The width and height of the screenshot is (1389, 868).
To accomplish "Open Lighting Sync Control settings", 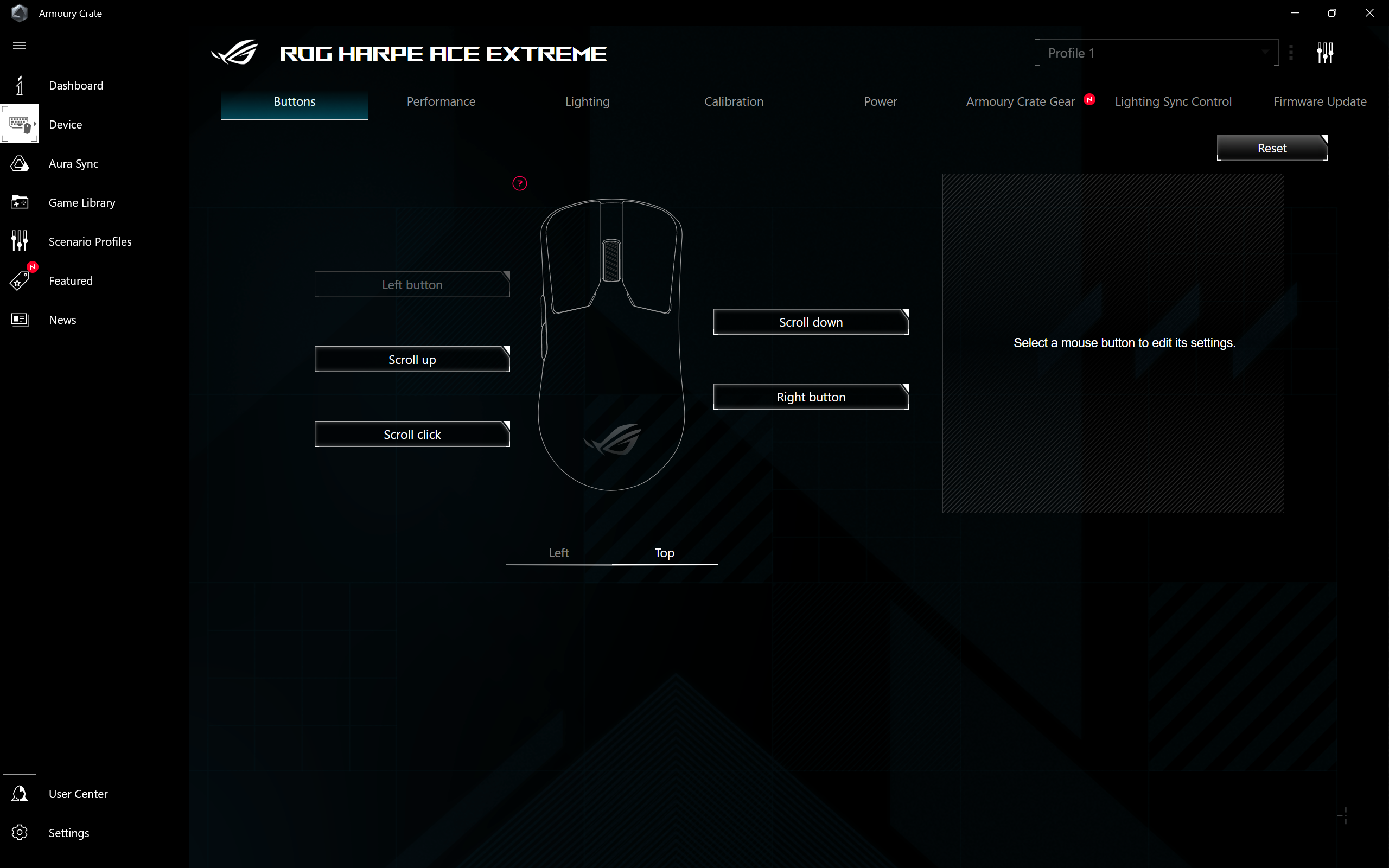I will click(x=1173, y=101).
